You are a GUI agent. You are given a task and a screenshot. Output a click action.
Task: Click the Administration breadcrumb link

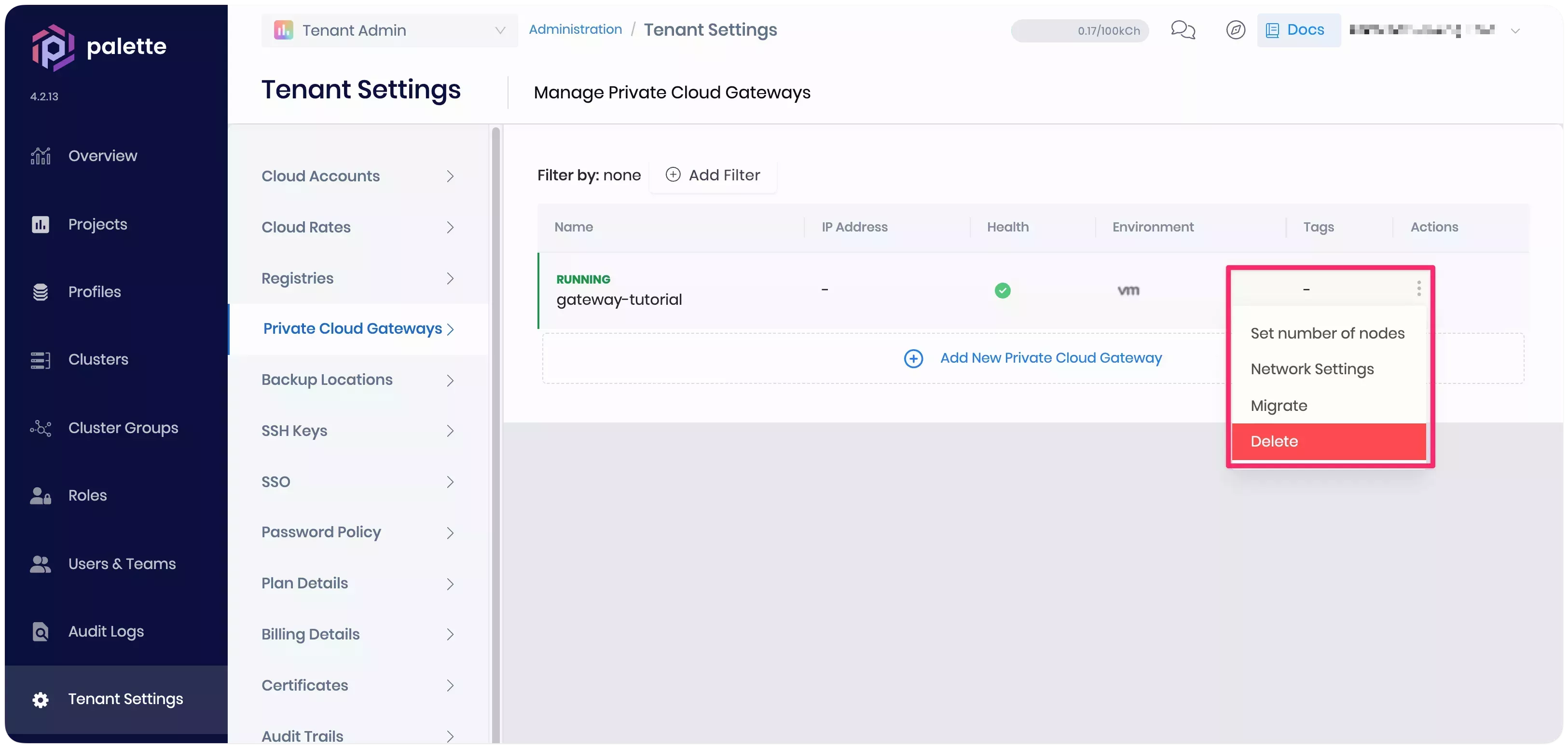(575, 29)
